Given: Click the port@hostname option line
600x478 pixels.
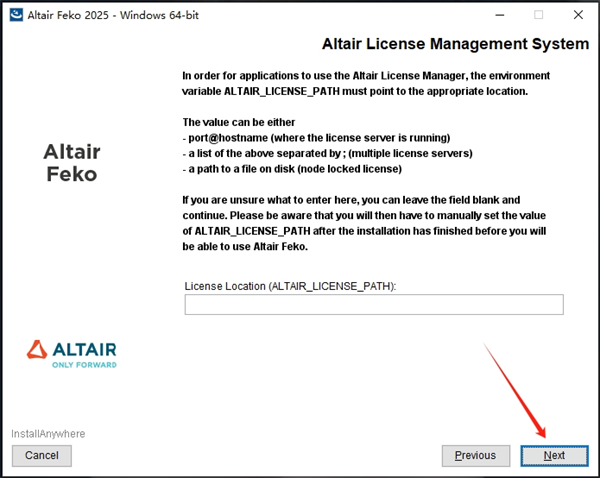Looking at the screenshot, I should tap(315, 137).
